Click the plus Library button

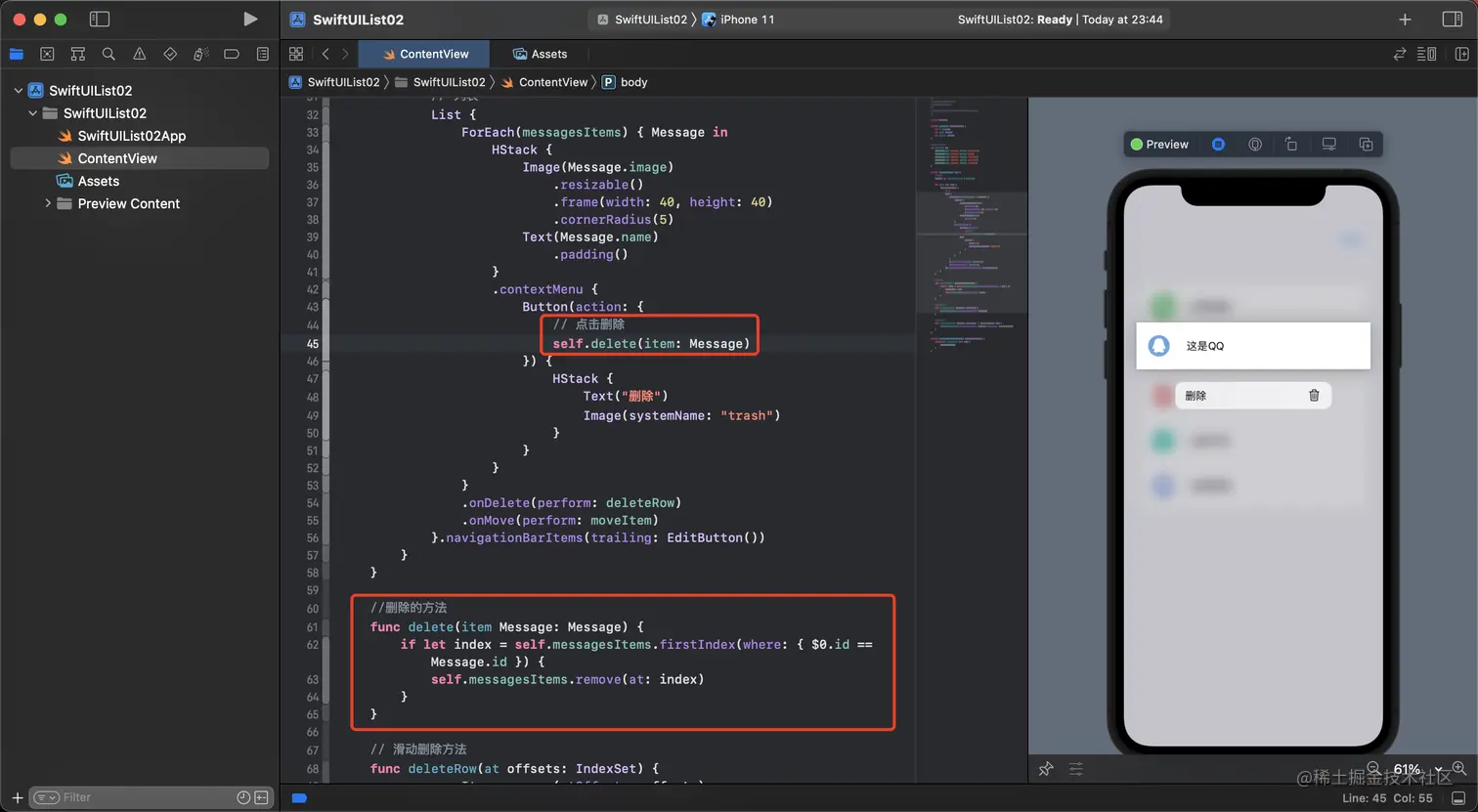1405,19
